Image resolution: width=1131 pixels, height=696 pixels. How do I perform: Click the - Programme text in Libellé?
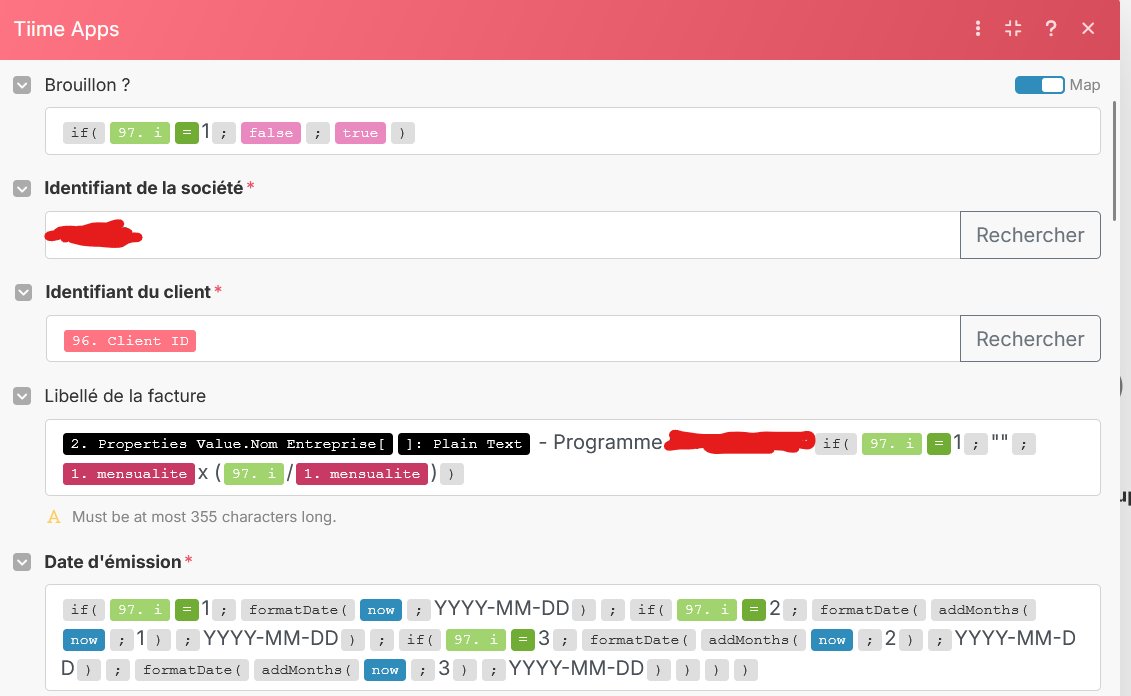click(x=600, y=442)
